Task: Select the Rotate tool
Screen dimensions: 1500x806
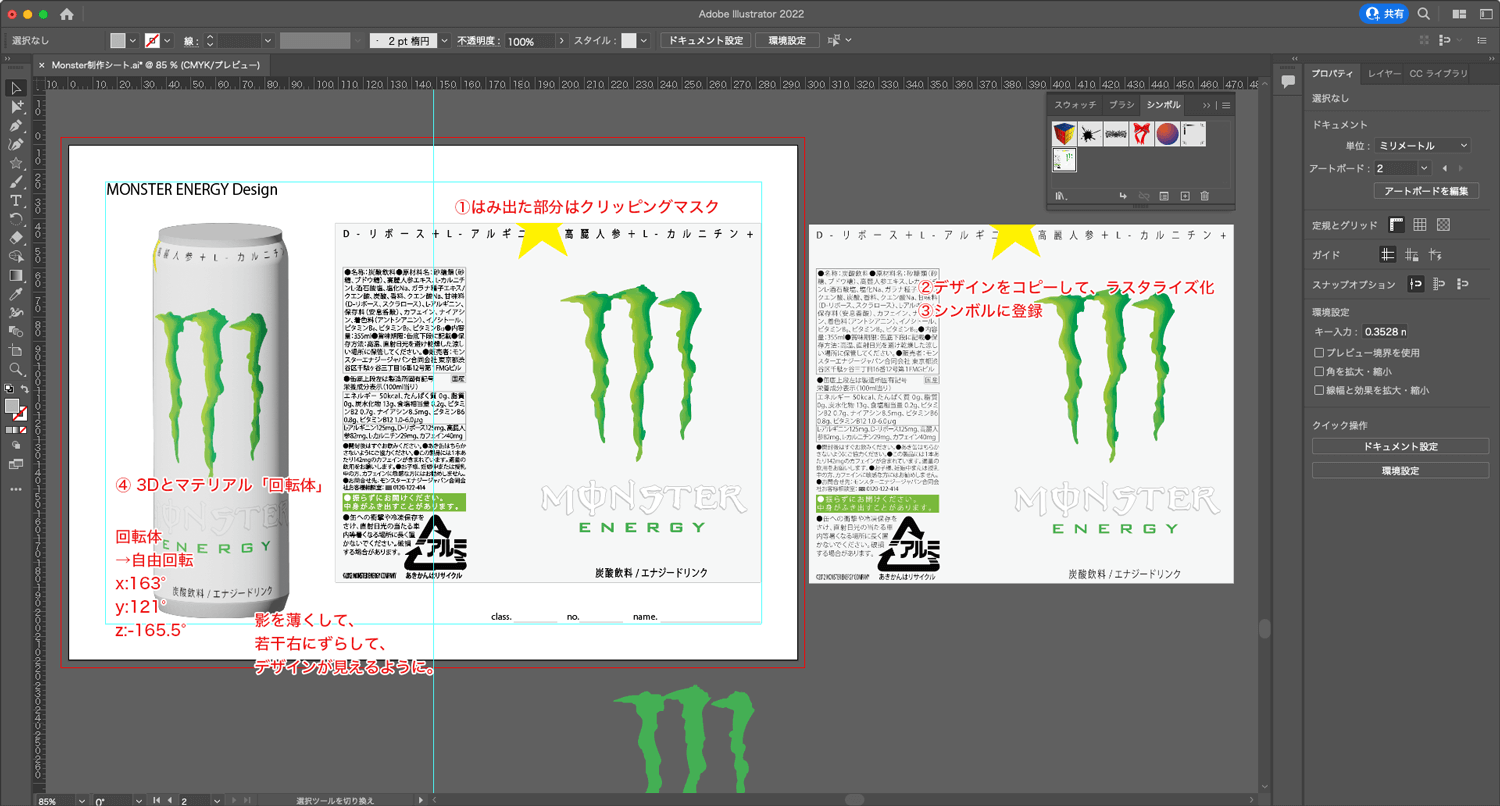Action: pyautogui.click(x=16, y=219)
